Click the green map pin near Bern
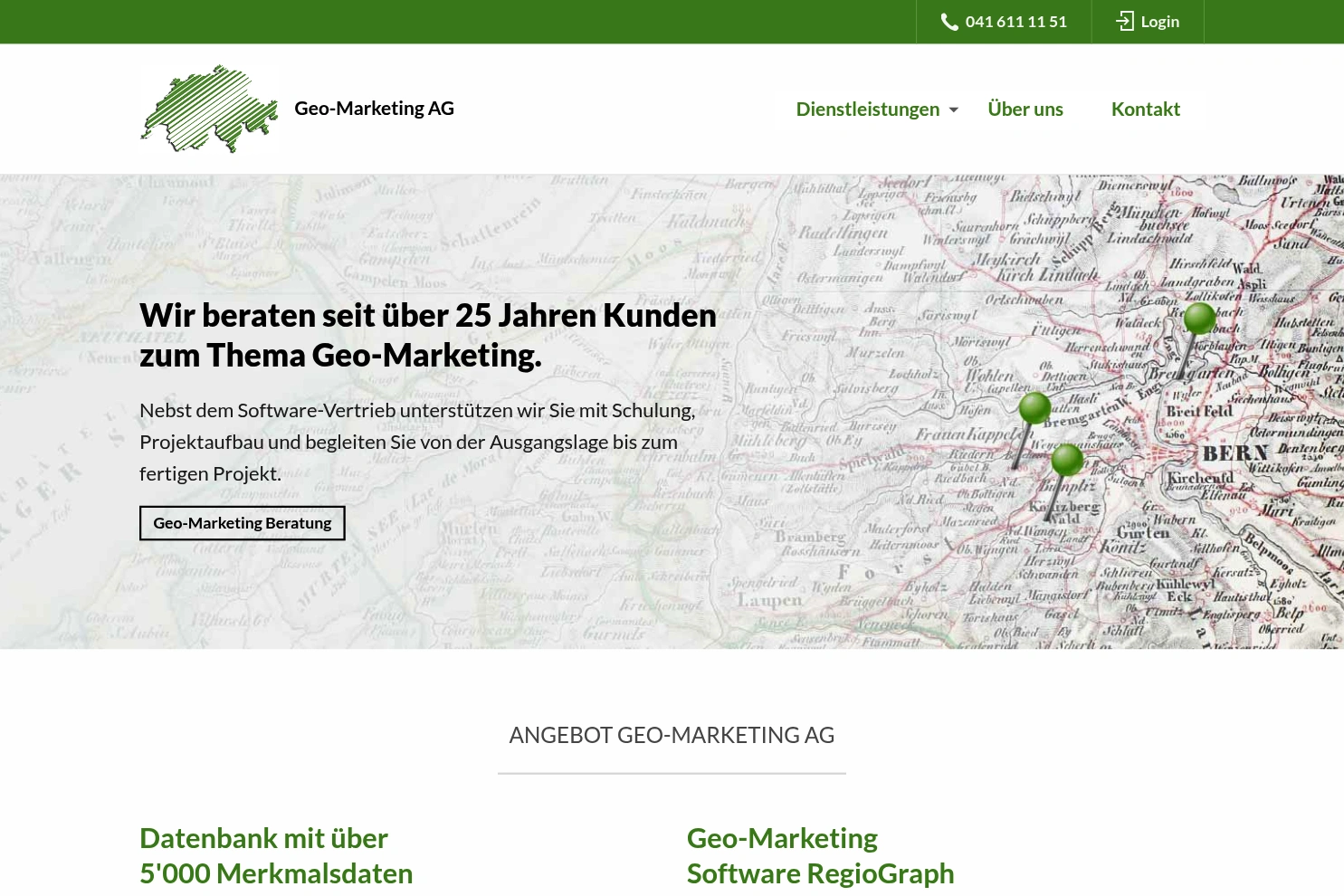 click(x=1068, y=460)
